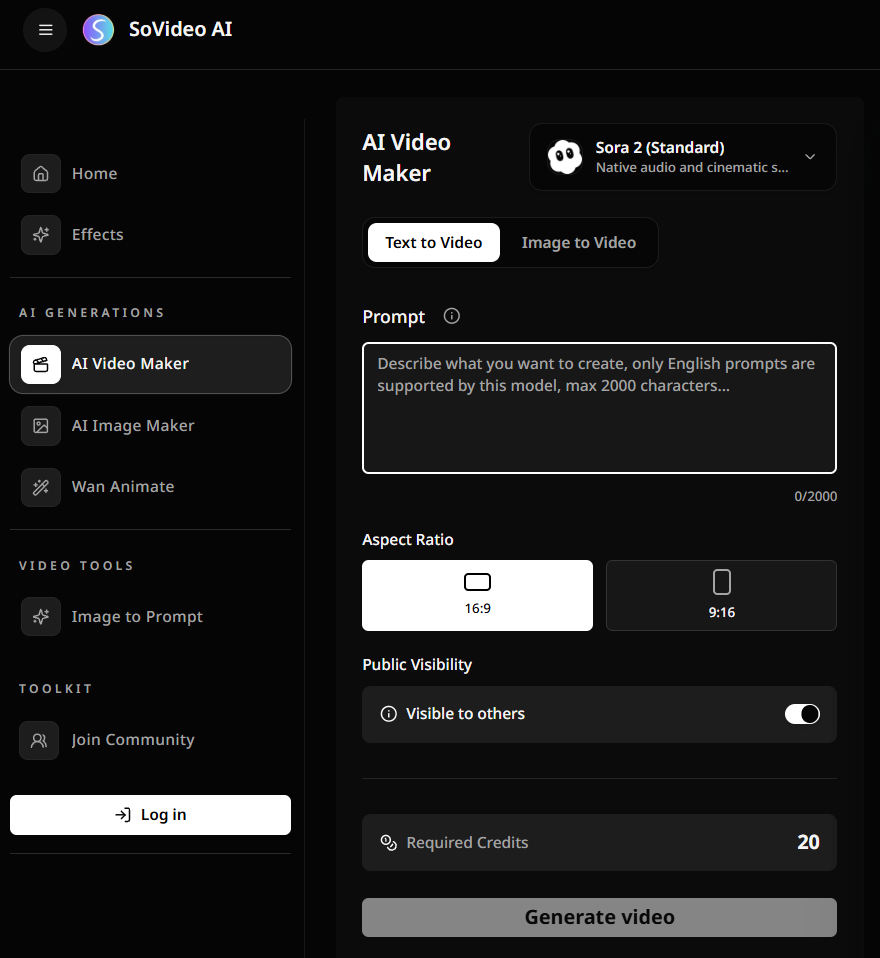Viewport: 880px width, 958px height.
Task: Click the Effects sparkle icon
Action: point(41,235)
